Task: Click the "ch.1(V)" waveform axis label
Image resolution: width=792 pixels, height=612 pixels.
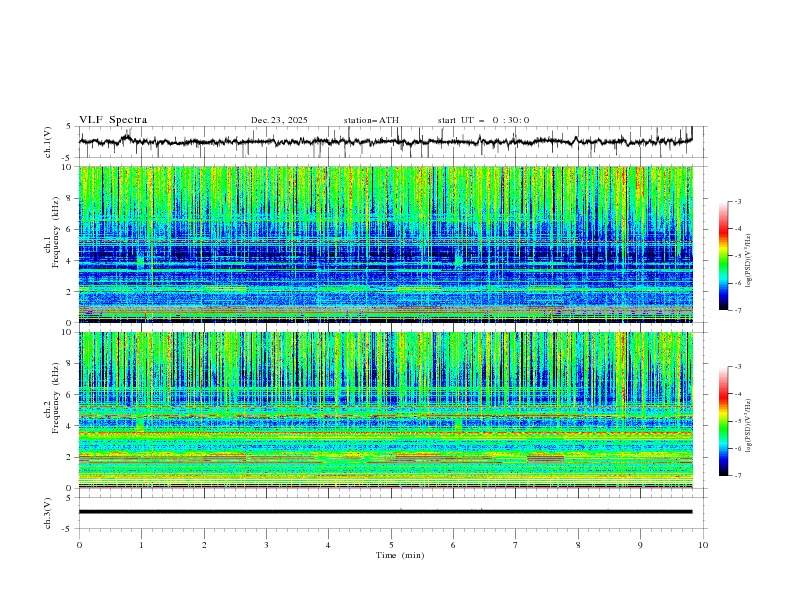Action: (48, 142)
